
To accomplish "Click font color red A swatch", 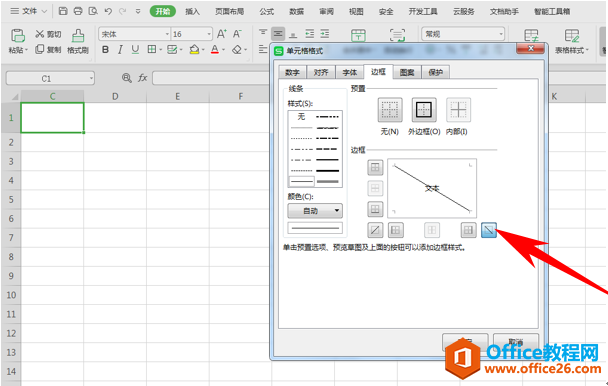I will [215, 50].
